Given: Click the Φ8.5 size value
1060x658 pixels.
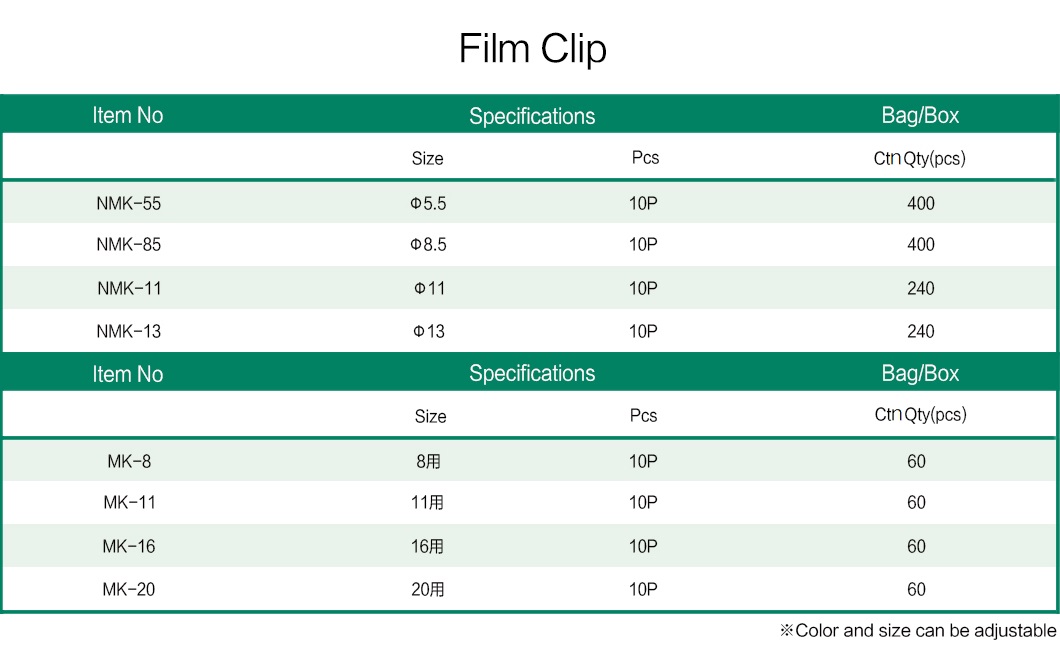Looking at the screenshot, I should click(x=428, y=245).
